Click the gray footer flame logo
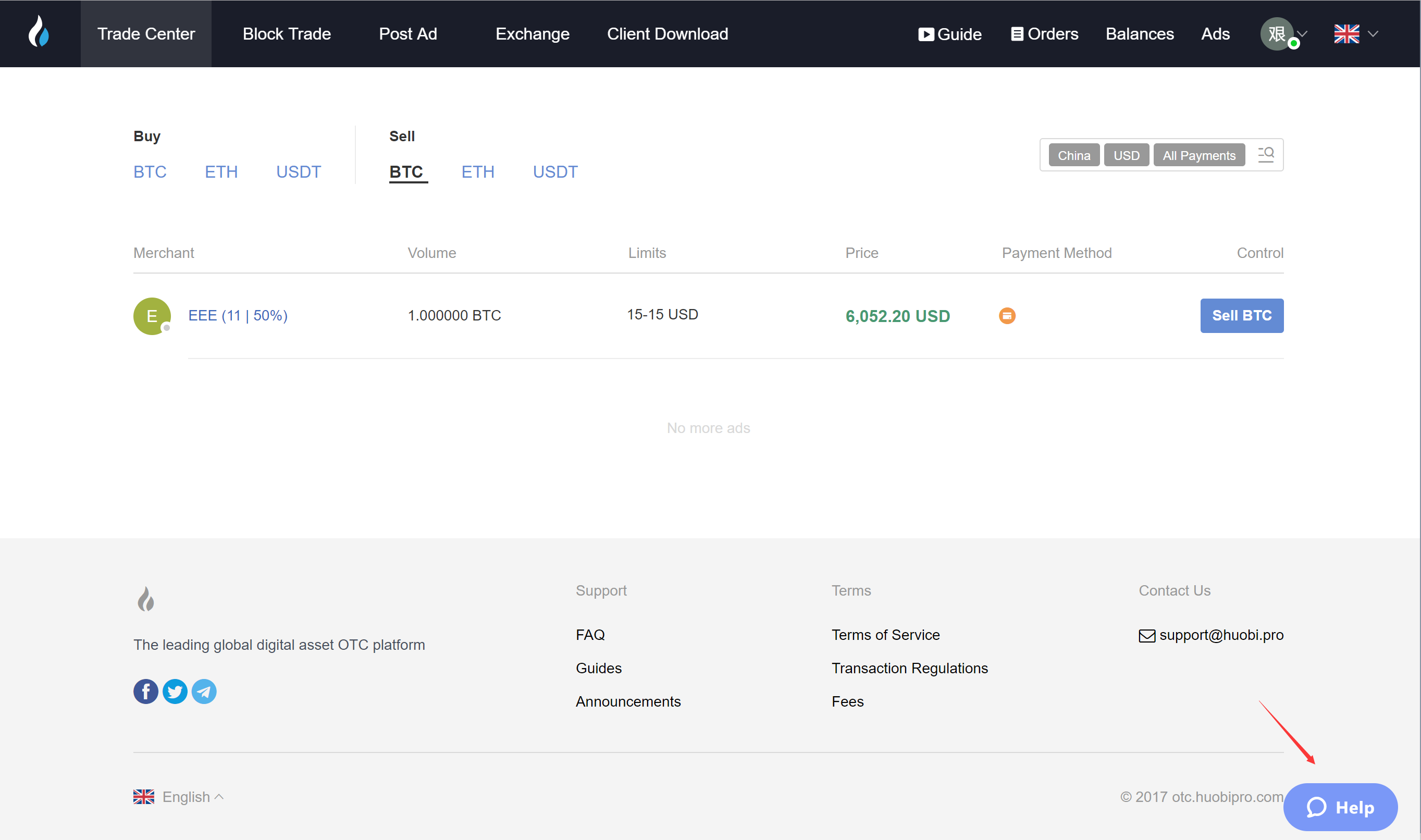Screen dimensions: 1421x840 tap(146, 599)
